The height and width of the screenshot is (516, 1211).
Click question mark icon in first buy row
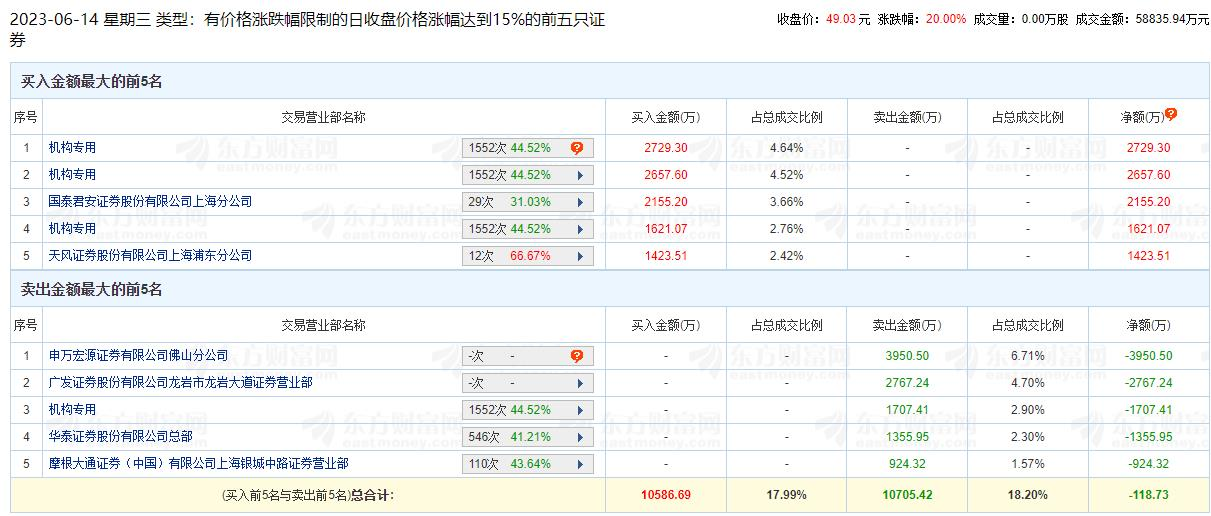[577, 148]
